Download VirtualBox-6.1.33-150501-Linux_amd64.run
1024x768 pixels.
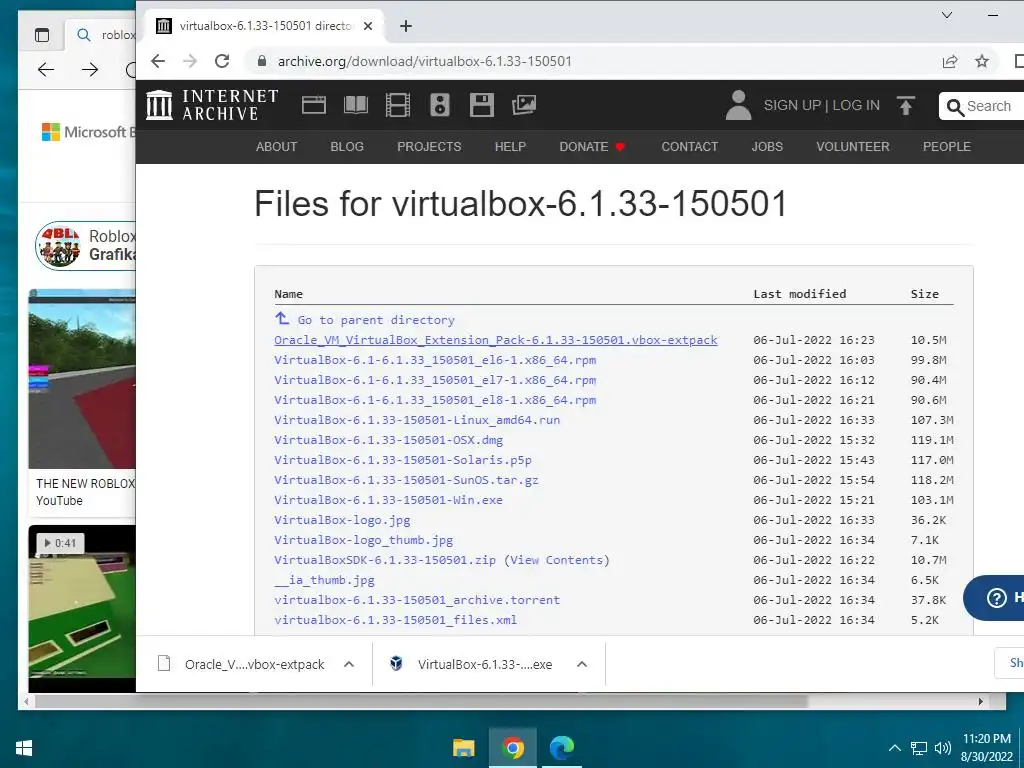tap(417, 419)
